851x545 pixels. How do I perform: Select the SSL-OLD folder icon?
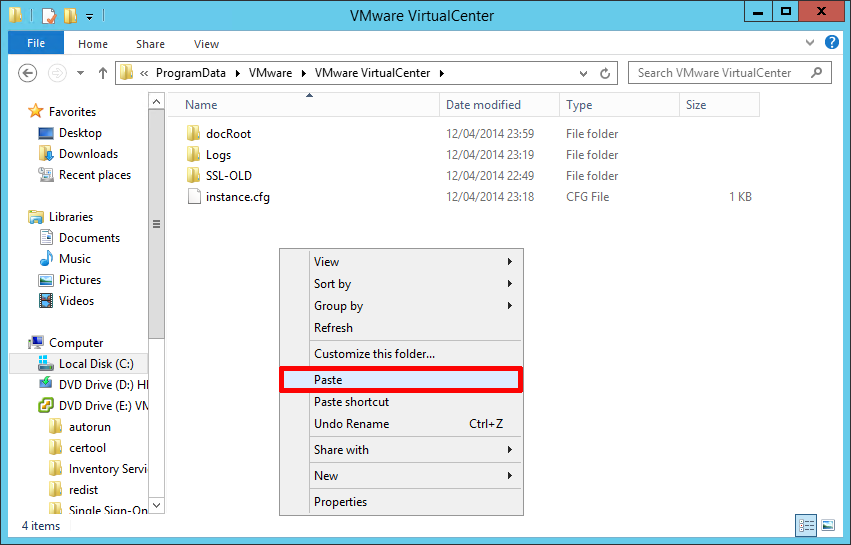point(194,175)
